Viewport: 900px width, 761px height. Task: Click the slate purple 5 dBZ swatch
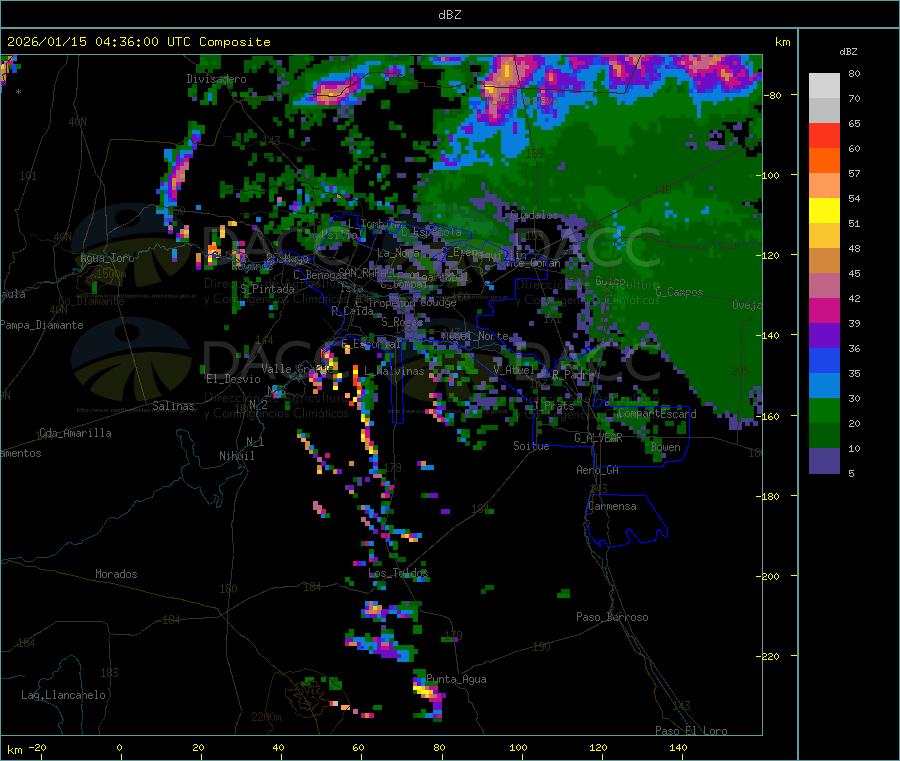(824, 461)
